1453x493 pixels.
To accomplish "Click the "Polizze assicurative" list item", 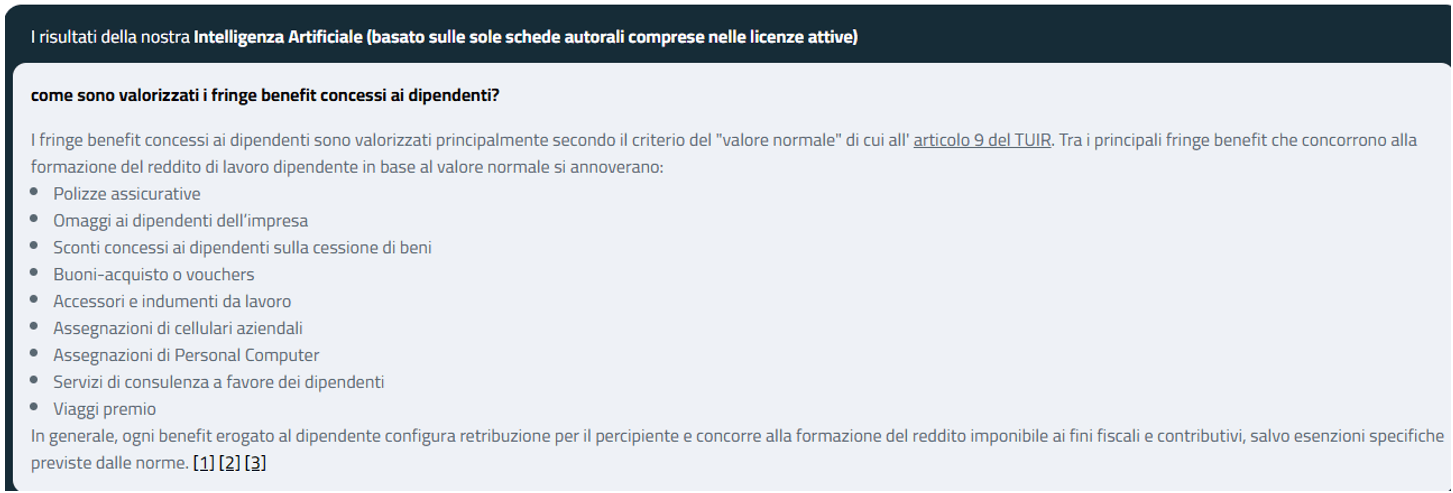I will tap(127, 194).
